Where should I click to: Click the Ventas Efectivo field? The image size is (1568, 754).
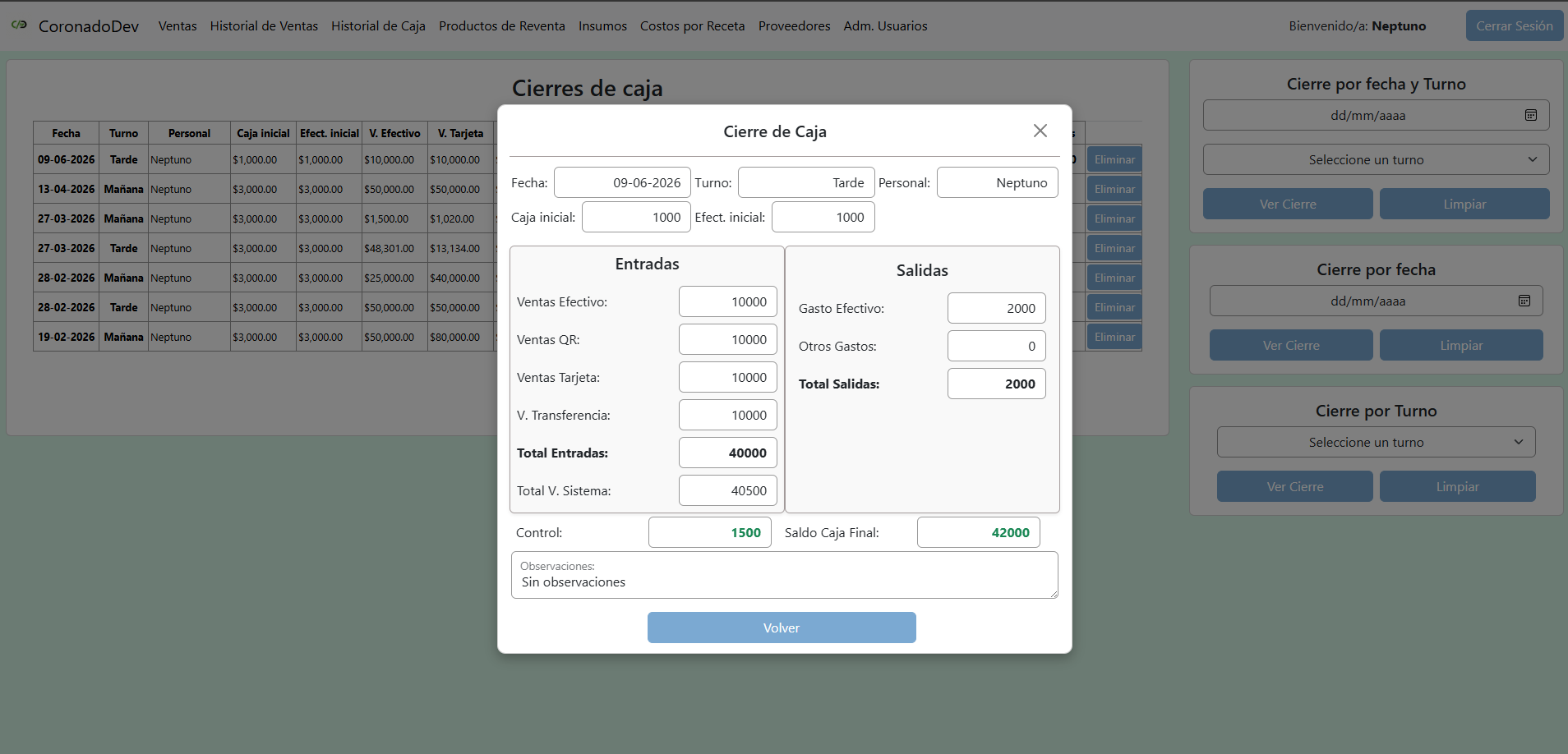[728, 301]
